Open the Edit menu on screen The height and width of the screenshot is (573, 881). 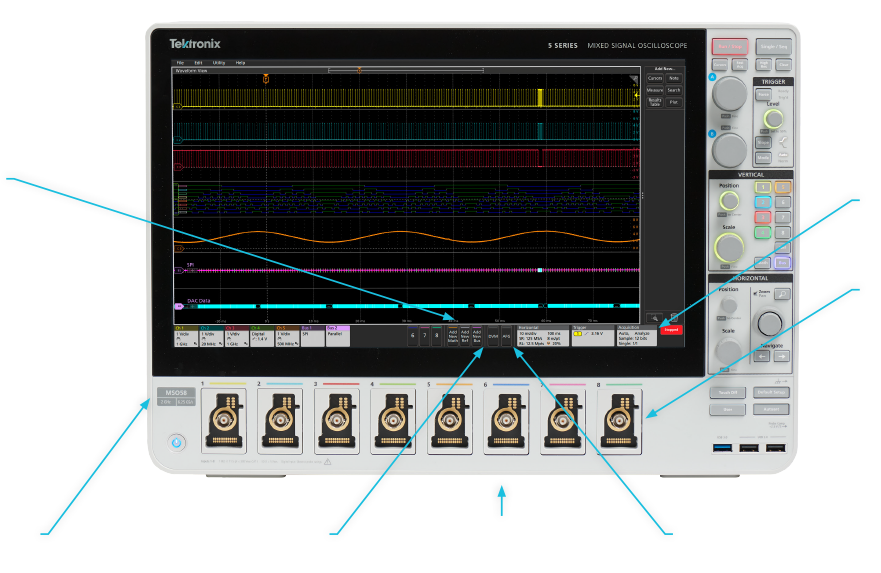point(198,62)
